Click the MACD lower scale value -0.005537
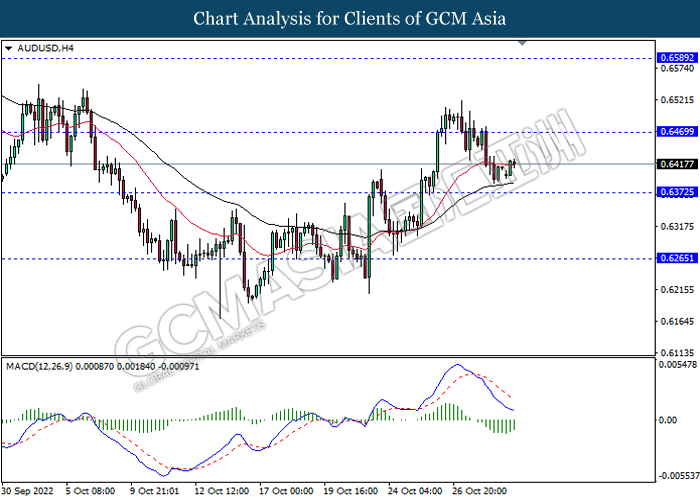The image size is (700, 500). 679,475
